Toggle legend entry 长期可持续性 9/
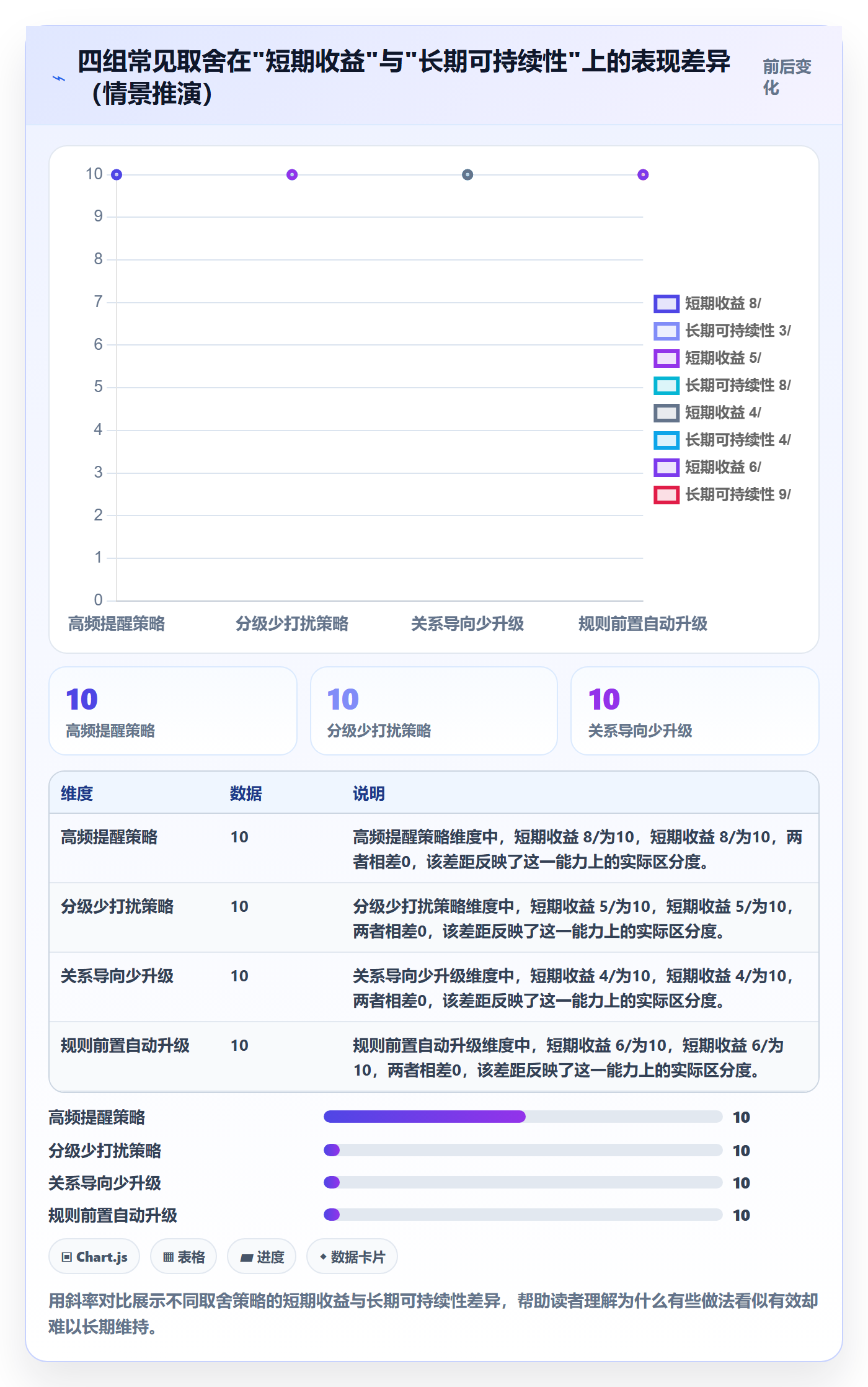This screenshot has width=868, height=1387. point(722,494)
